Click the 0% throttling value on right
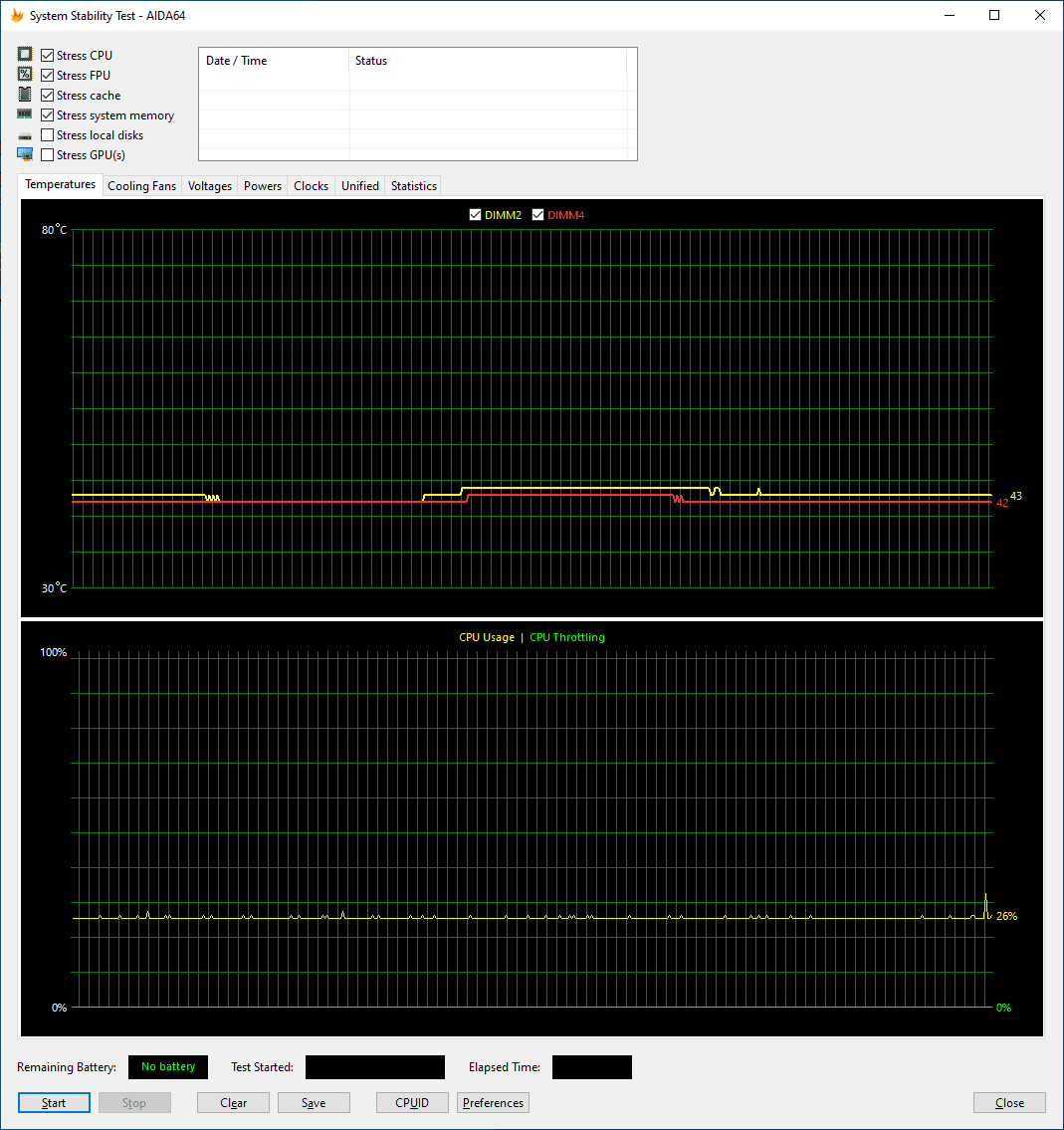1064x1130 pixels. click(1003, 1008)
